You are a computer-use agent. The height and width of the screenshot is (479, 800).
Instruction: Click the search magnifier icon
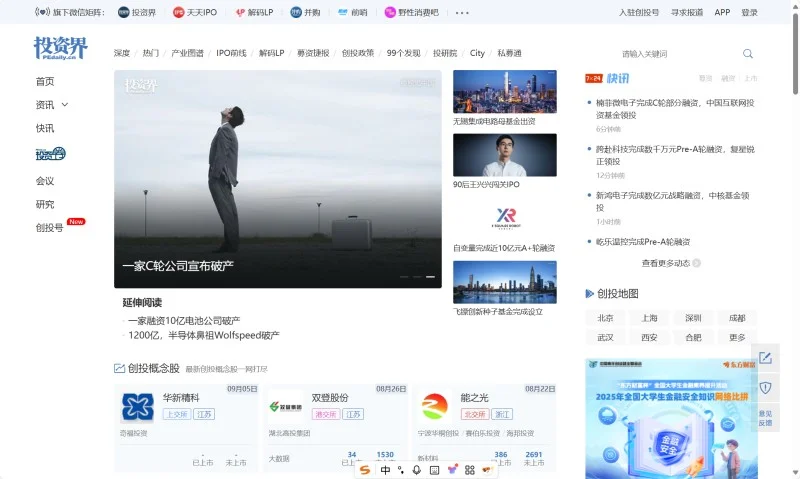(747, 54)
